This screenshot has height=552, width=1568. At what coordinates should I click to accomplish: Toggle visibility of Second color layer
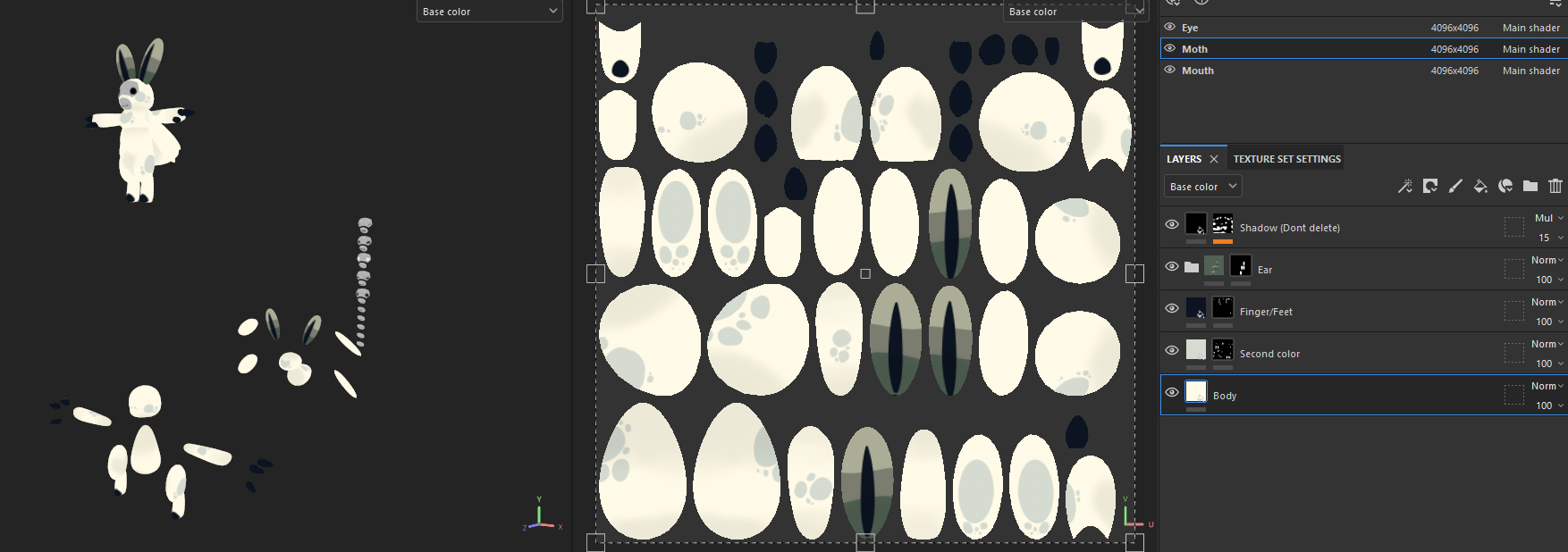1172,350
